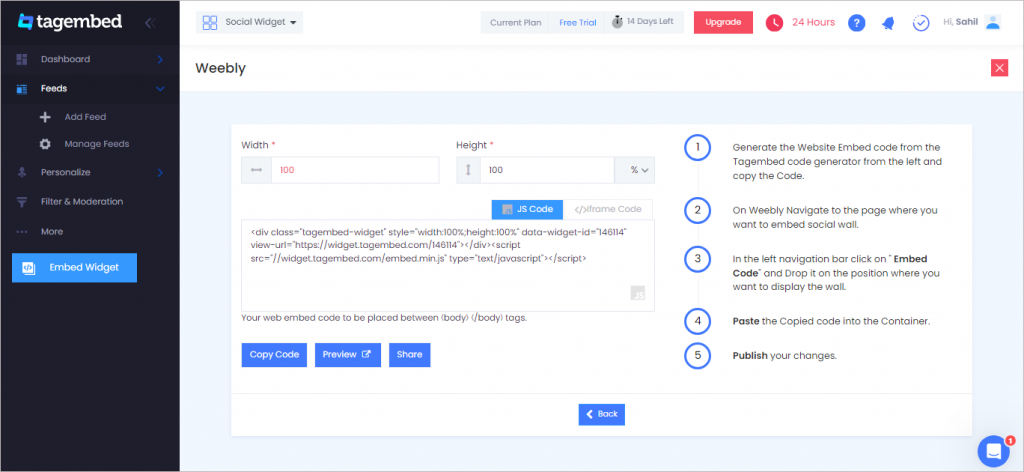Click the More ellipsis icon
The height and width of the screenshot is (472, 1024).
click(22, 232)
